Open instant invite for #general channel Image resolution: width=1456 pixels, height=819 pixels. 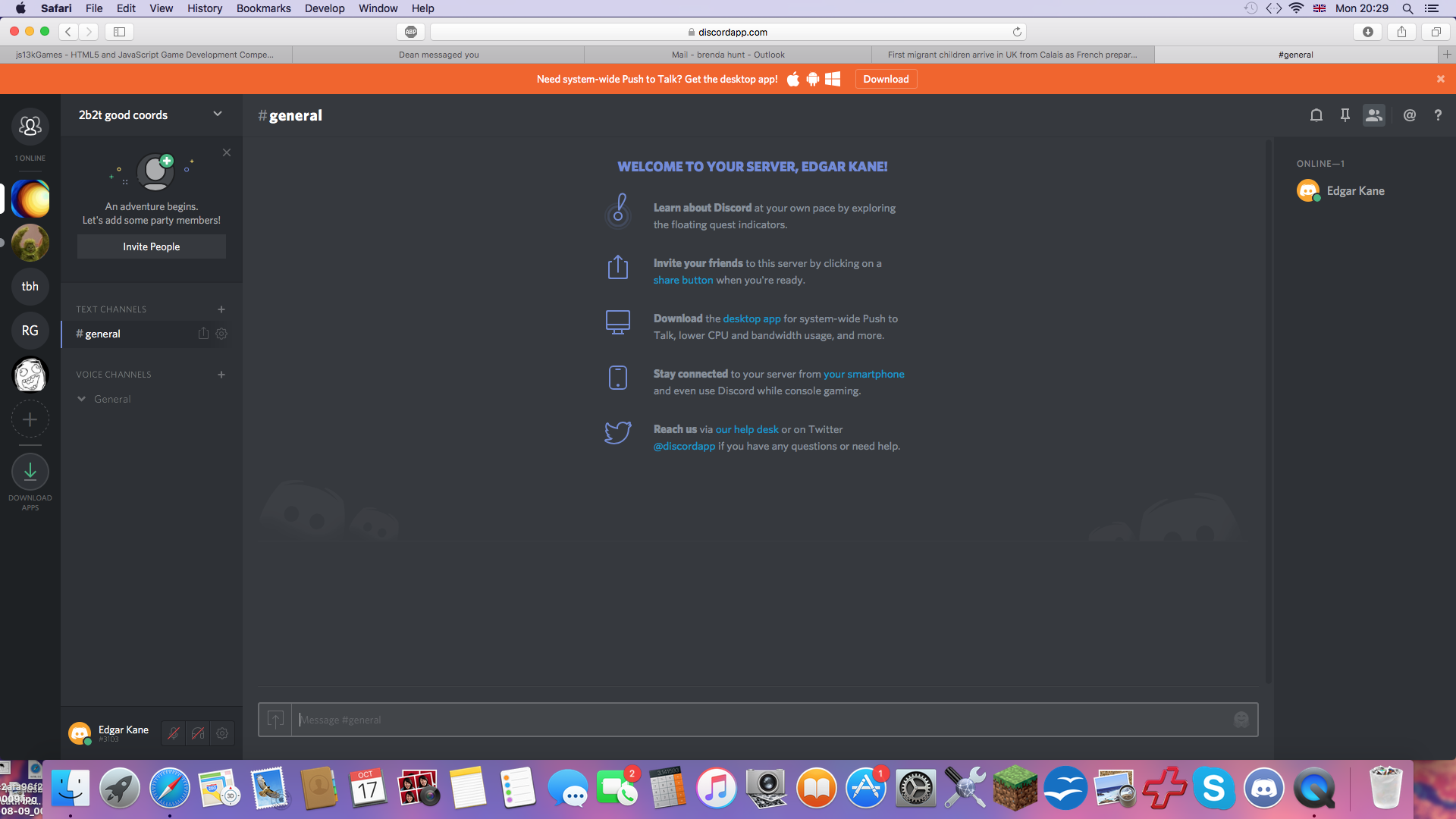(203, 334)
